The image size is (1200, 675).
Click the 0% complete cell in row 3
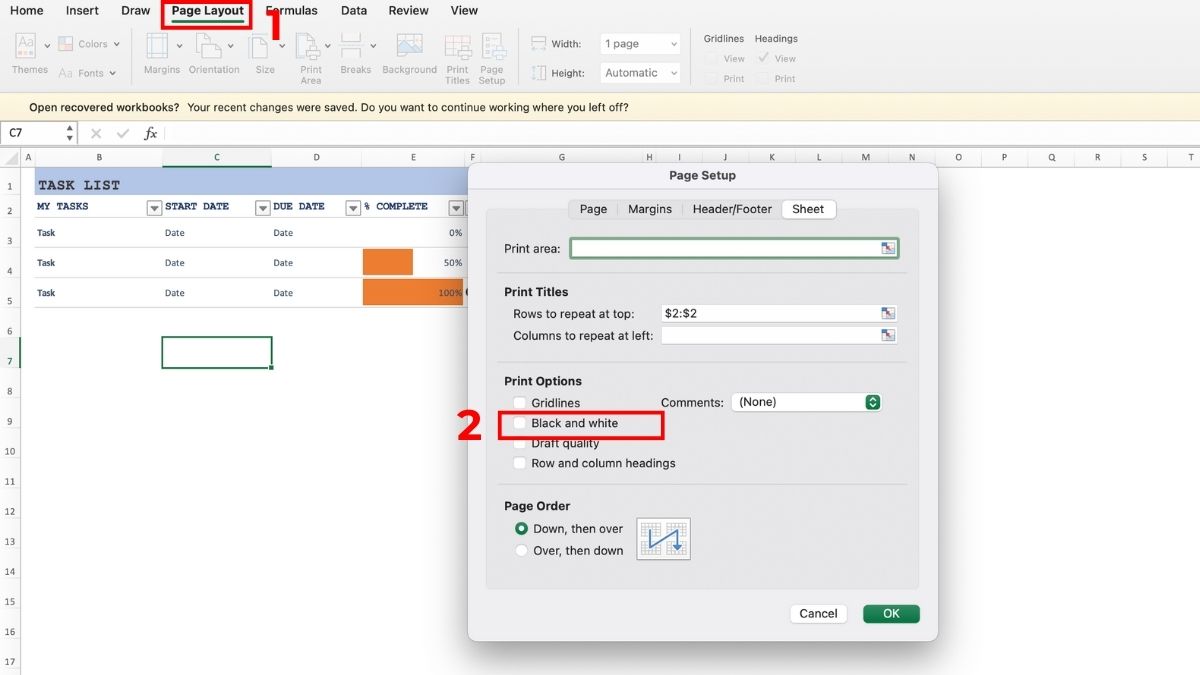pyautogui.click(x=414, y=233)
